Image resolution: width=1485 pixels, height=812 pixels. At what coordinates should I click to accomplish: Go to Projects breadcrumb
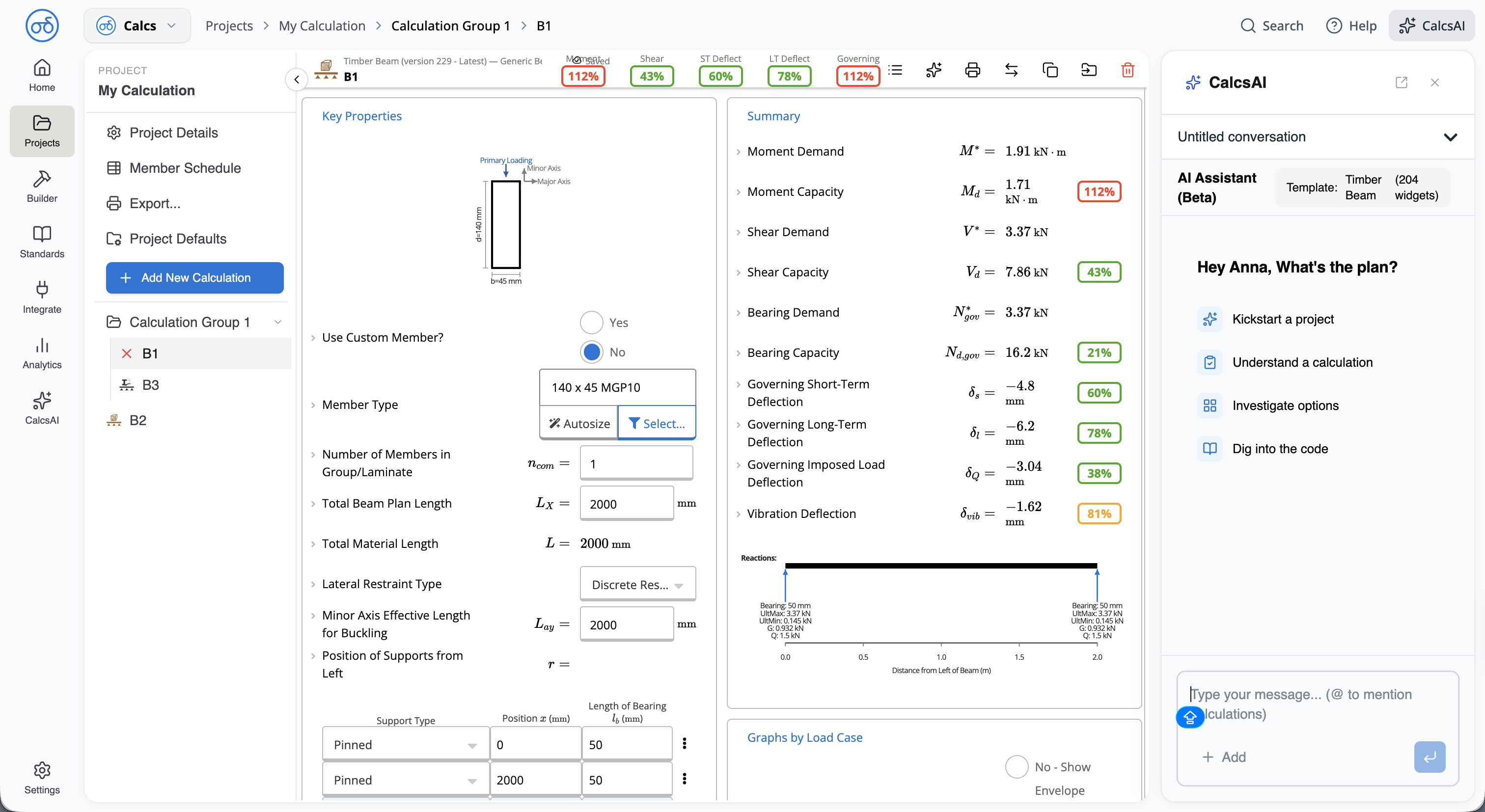[229, 26]
